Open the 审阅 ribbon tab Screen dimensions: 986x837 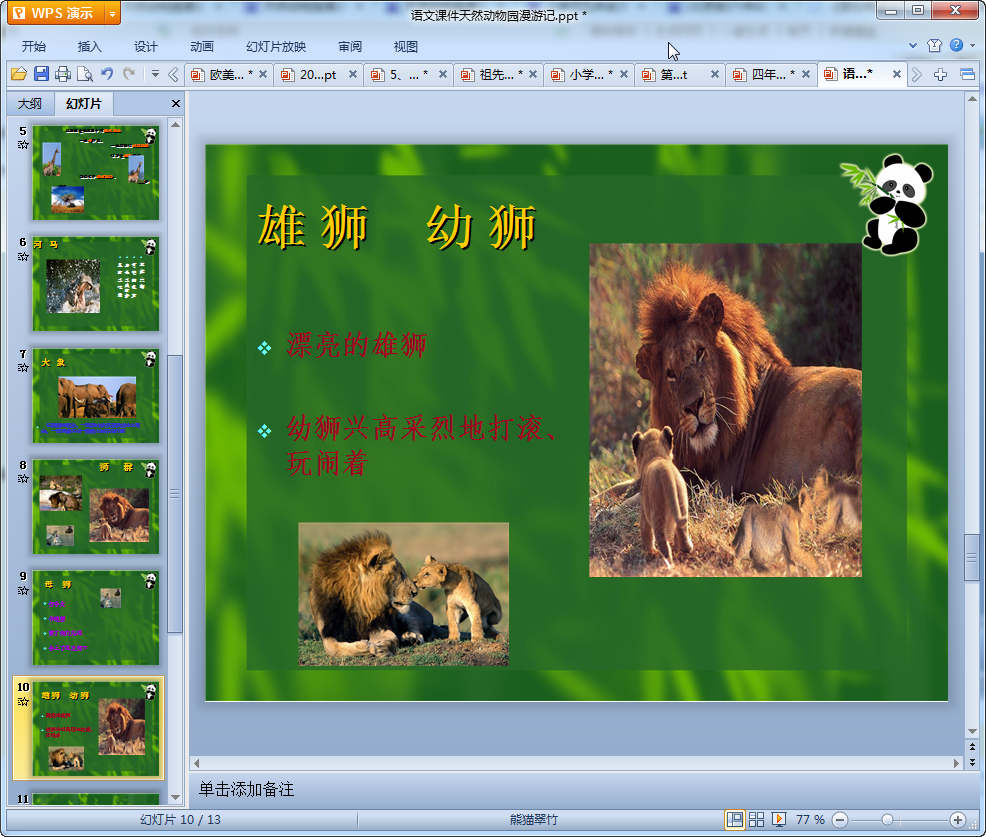click(x=350, y=47)
